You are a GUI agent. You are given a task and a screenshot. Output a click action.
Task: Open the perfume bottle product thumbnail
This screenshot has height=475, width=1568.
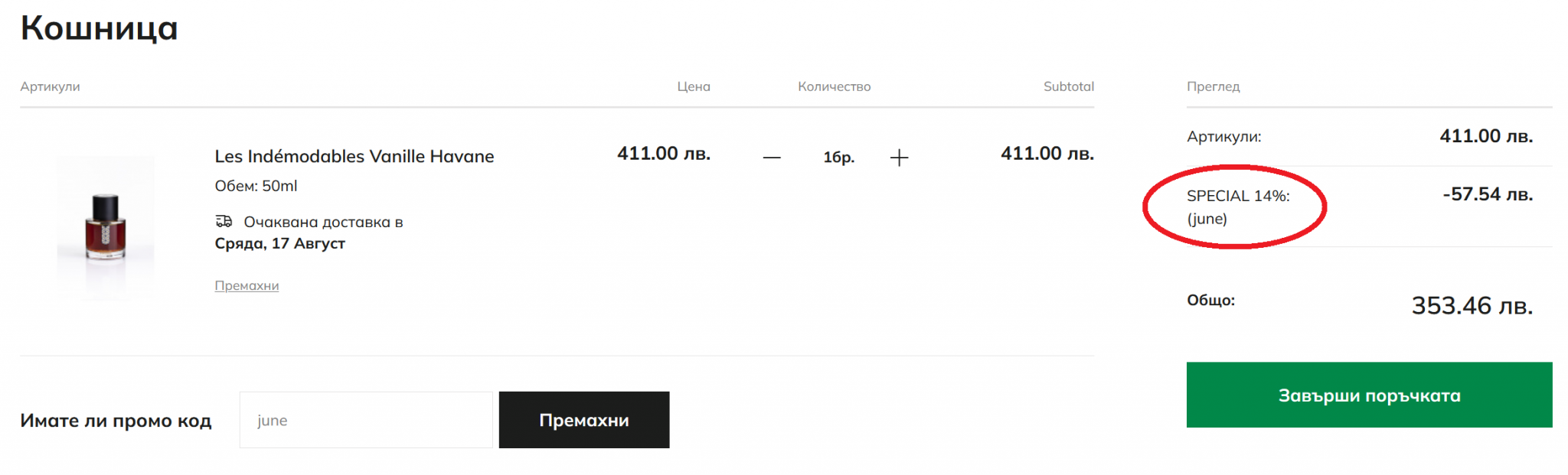tap(106, 226)
